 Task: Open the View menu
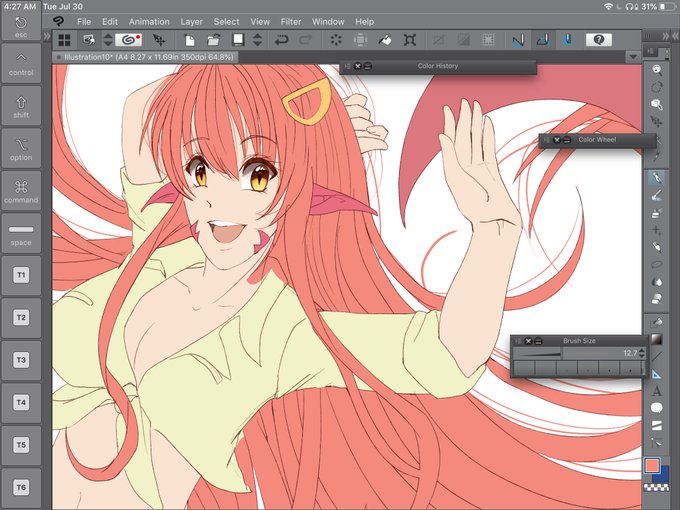(x=260, y=22)
